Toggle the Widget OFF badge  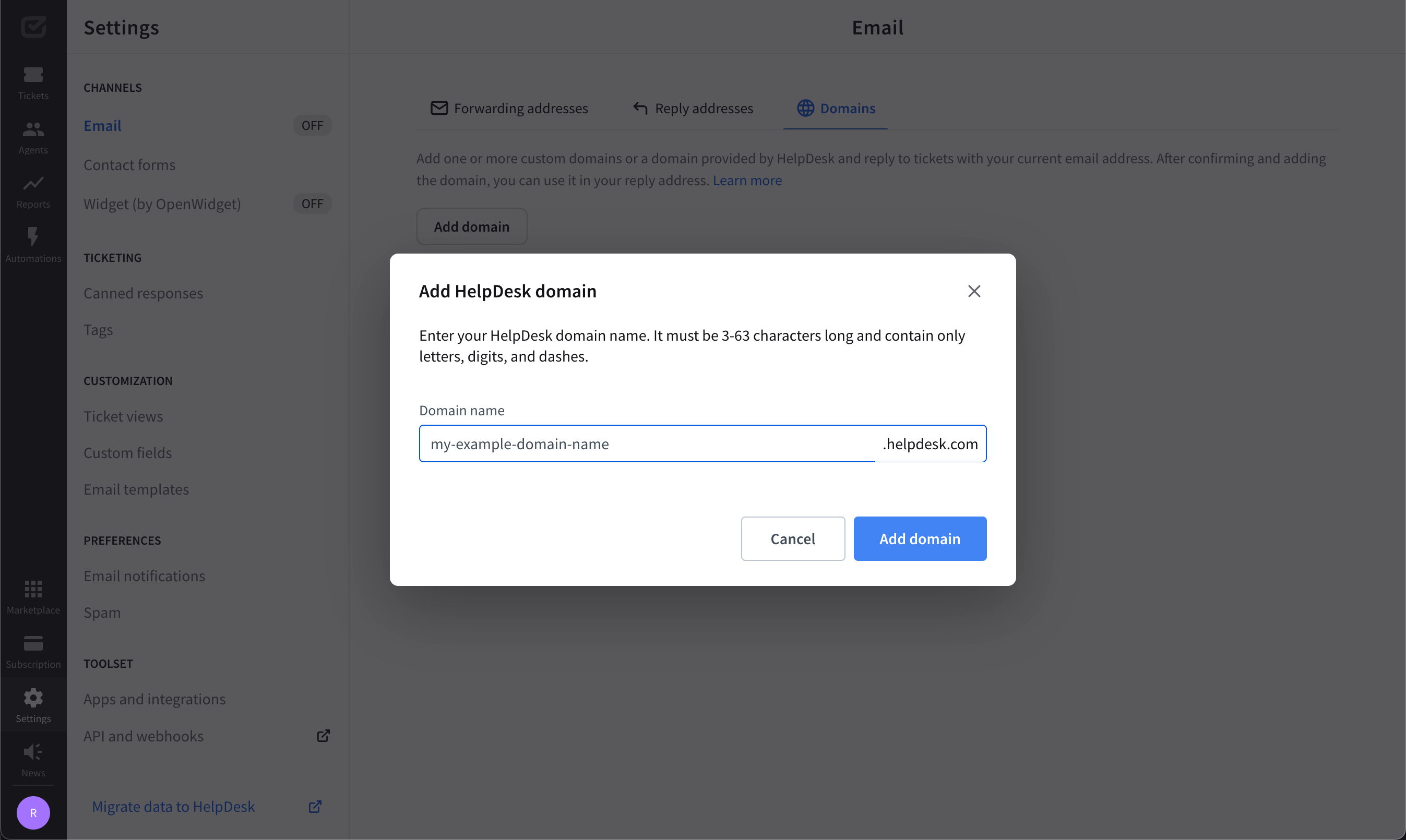click(312, 204)
